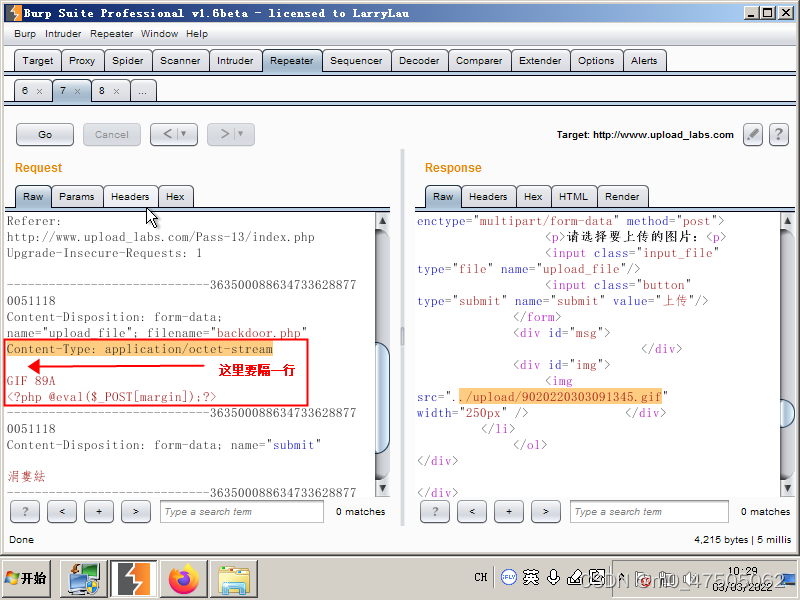800x600 pixels.
Task: Open history back dropdown arrow
Action: coord(184,134)
